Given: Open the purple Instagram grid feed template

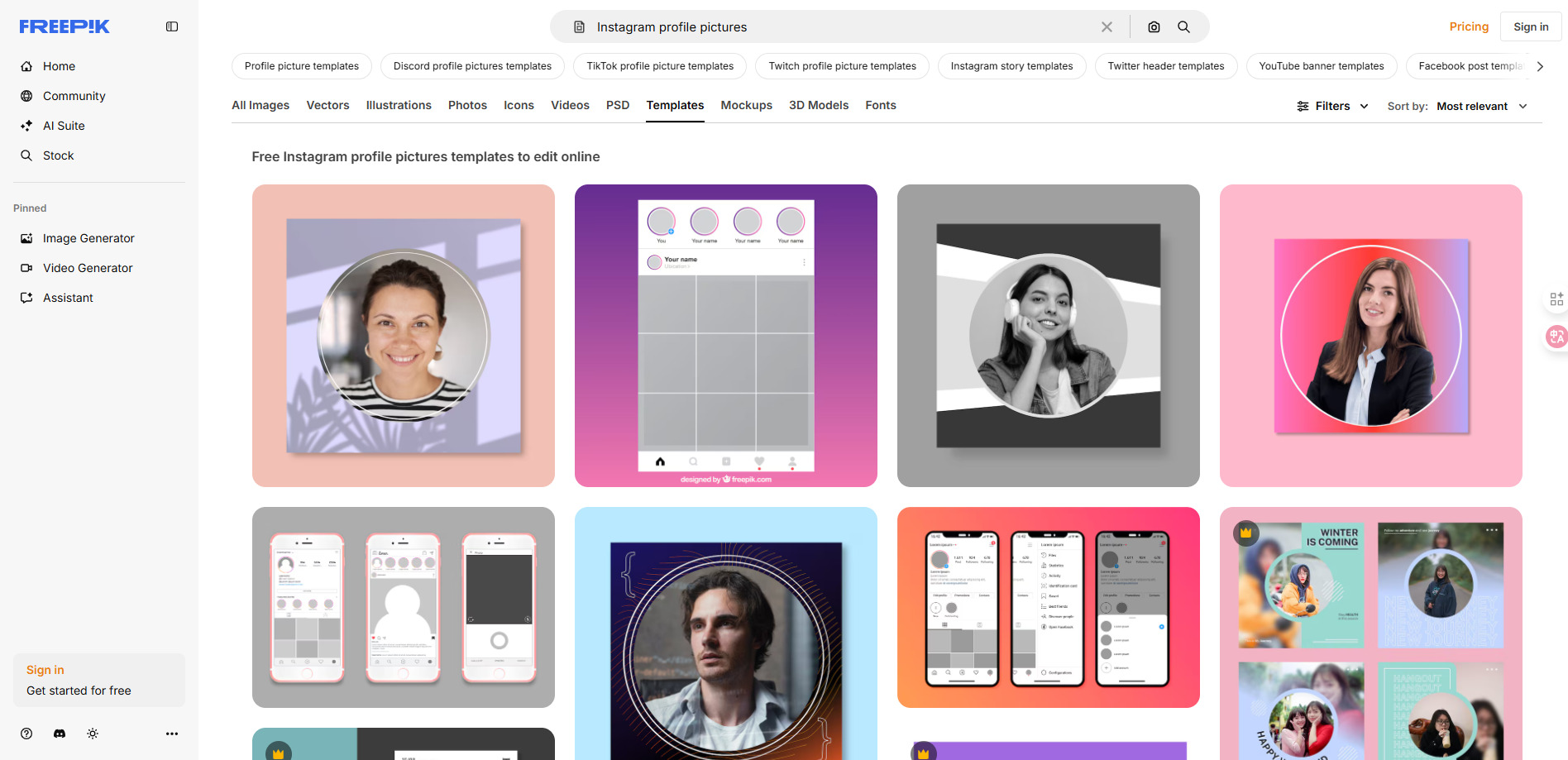Looking at the screenshot, I should [726, 336].
